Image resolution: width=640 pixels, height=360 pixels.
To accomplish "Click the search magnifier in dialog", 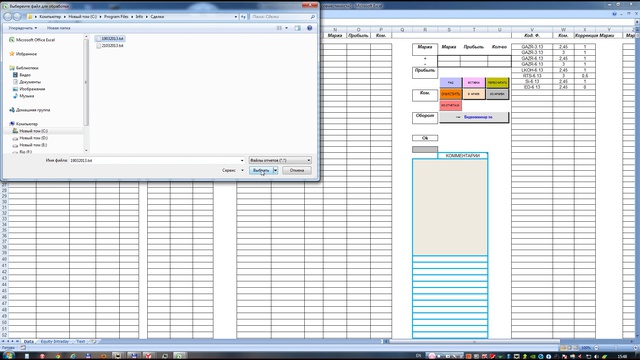I will 313,17.
